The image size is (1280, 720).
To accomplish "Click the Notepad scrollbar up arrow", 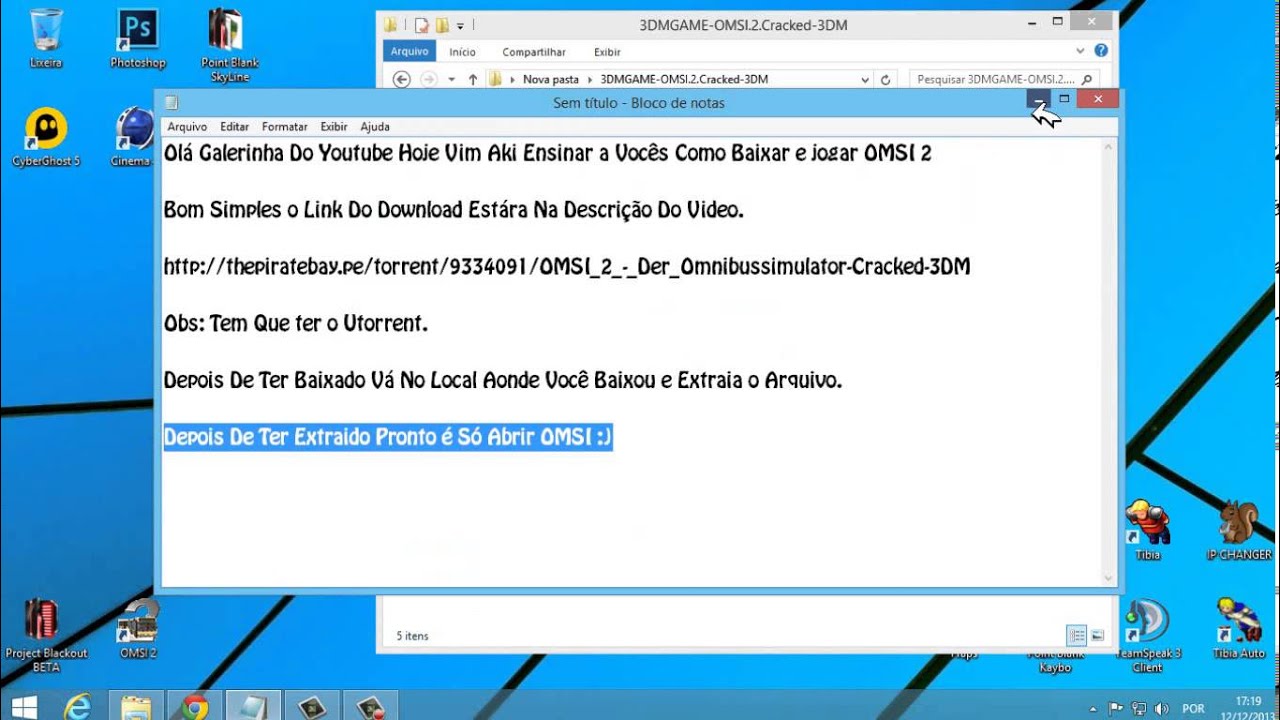I will pos(1108,148).
